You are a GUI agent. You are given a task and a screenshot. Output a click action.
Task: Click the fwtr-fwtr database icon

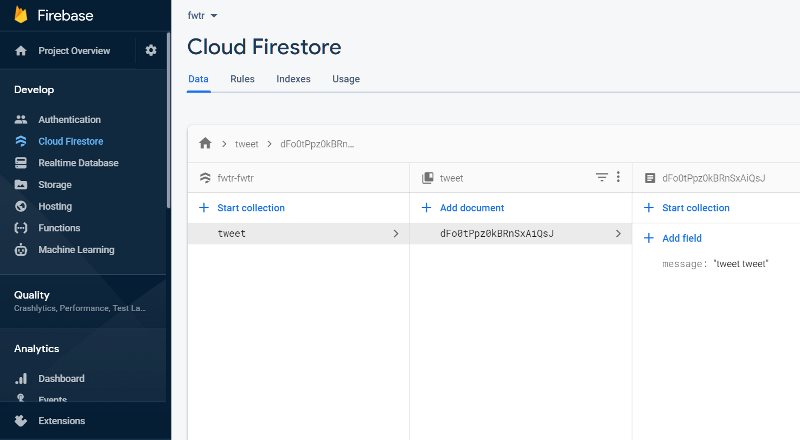tap(205, 178)
